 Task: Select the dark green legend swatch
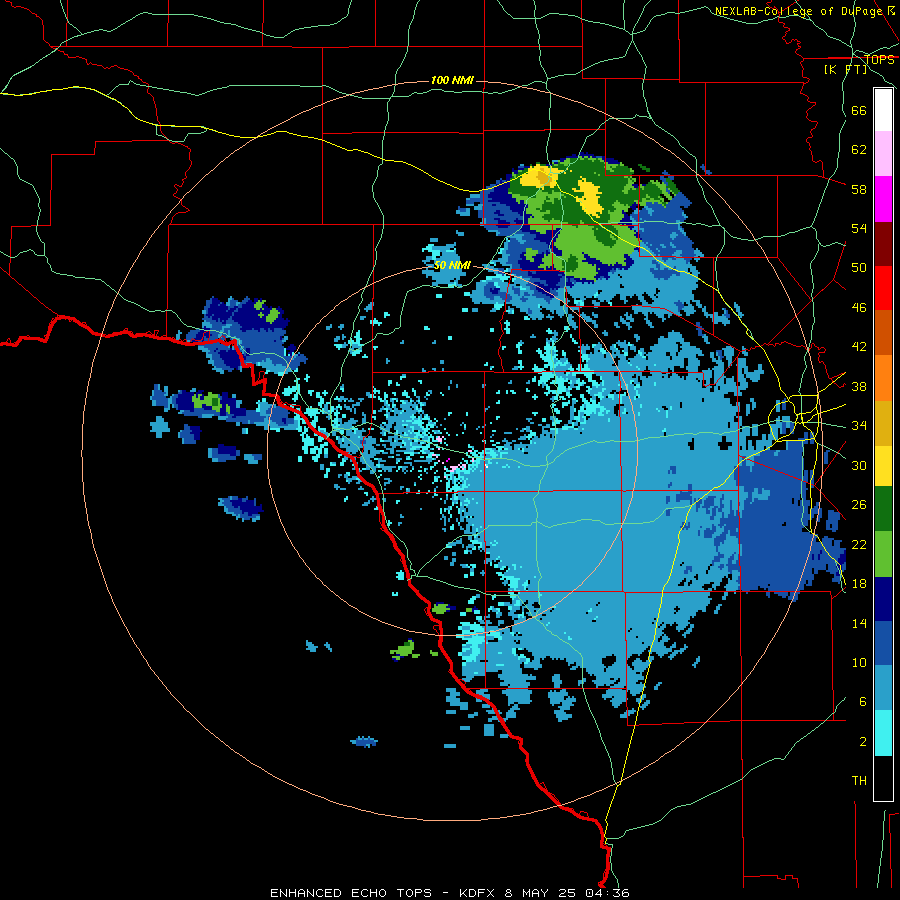pyautogui.click(x=883, y=509)
